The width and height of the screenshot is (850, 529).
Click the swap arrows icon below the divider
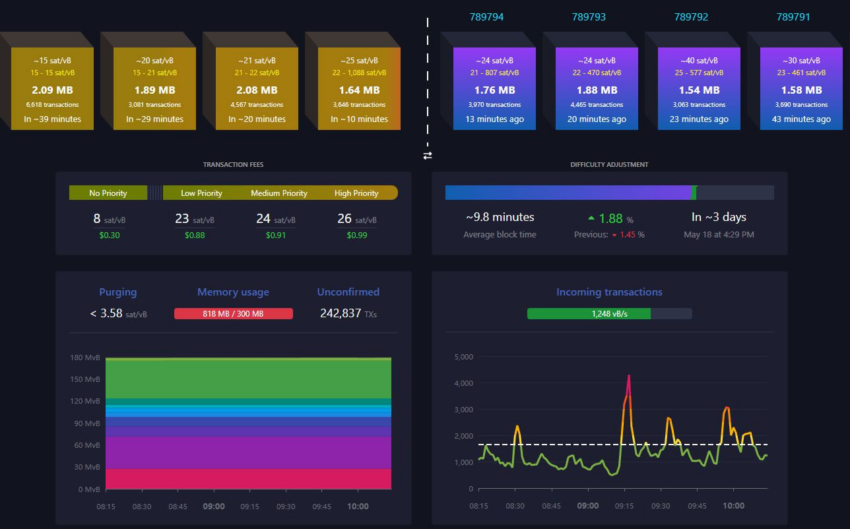click(428, 156)
